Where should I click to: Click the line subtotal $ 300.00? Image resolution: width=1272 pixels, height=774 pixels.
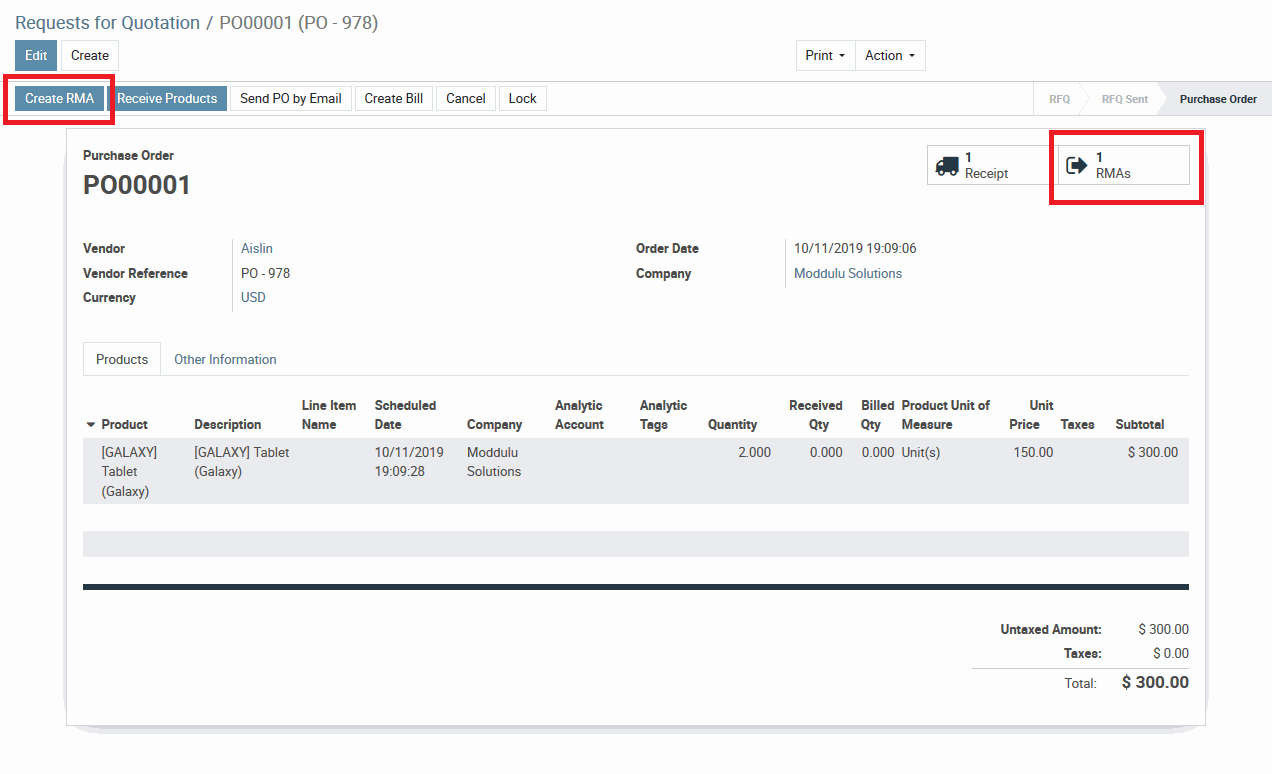click(1153, 453)
